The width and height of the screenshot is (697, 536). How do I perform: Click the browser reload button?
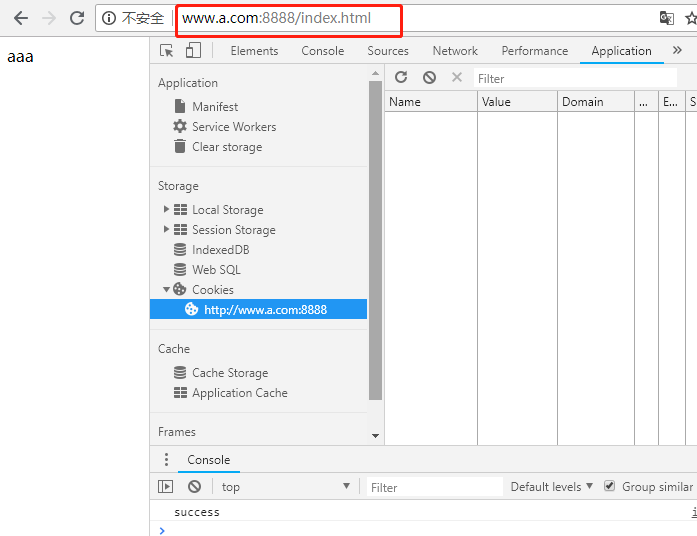tap(77, 18)
